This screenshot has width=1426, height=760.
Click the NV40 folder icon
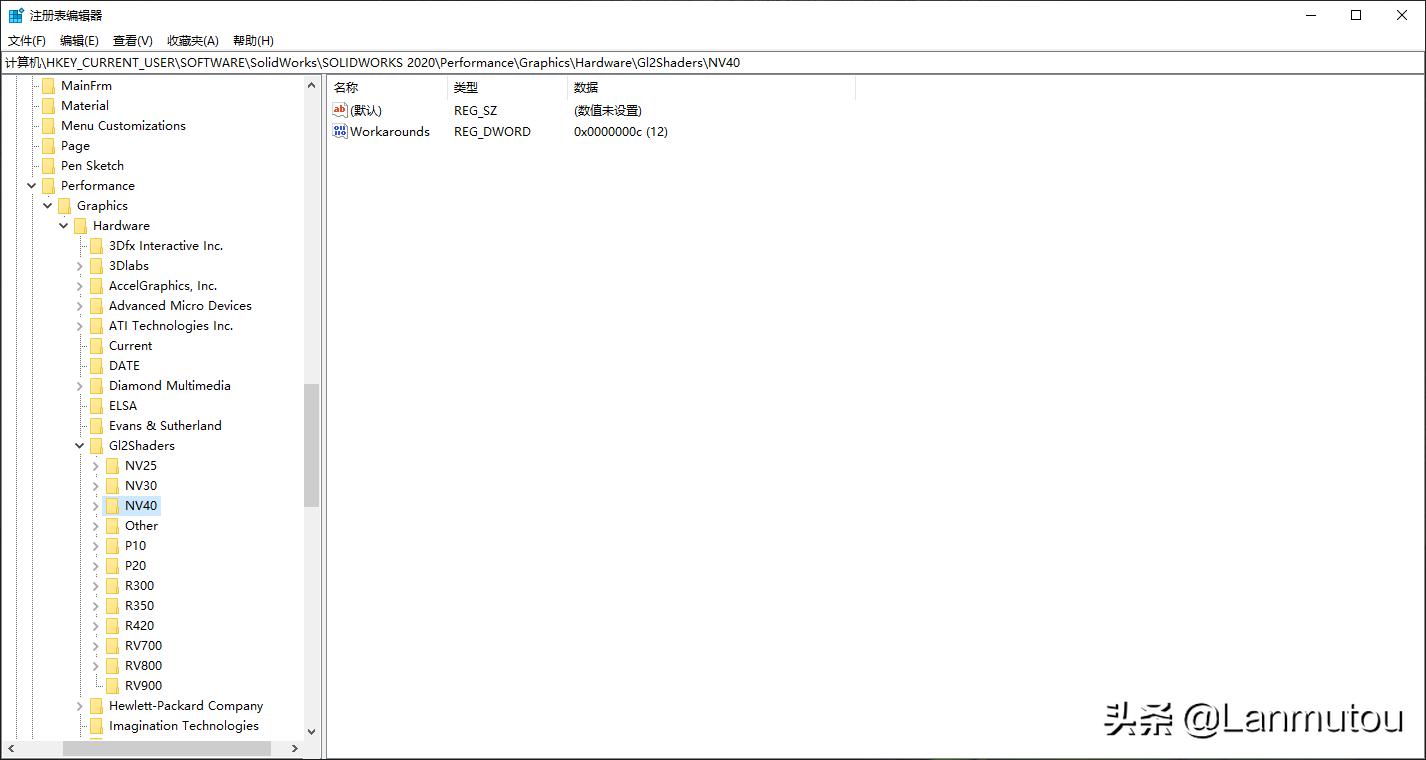click(112, 505)
